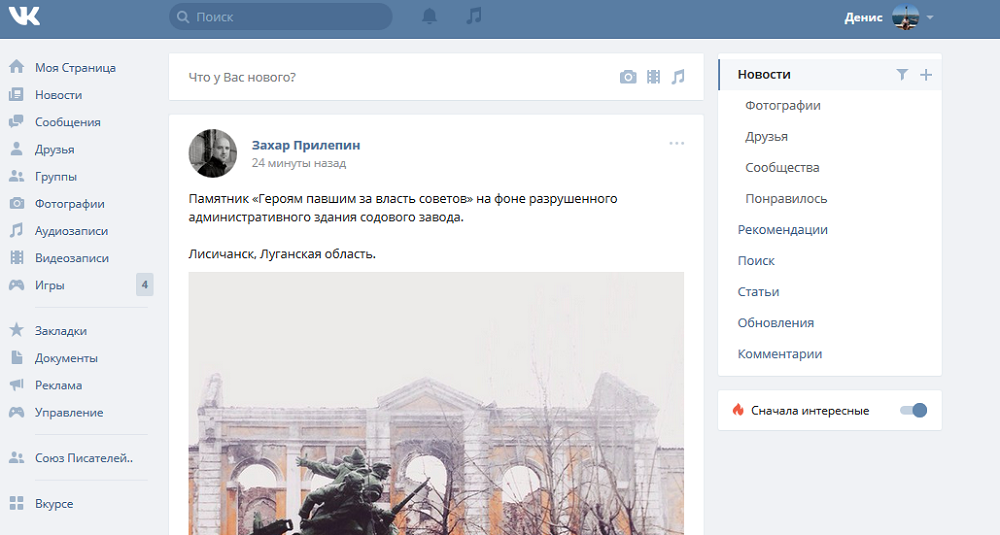The image size is (1000, 535).
Task: Open the music player note icon
Action: [x=474, y=16]
